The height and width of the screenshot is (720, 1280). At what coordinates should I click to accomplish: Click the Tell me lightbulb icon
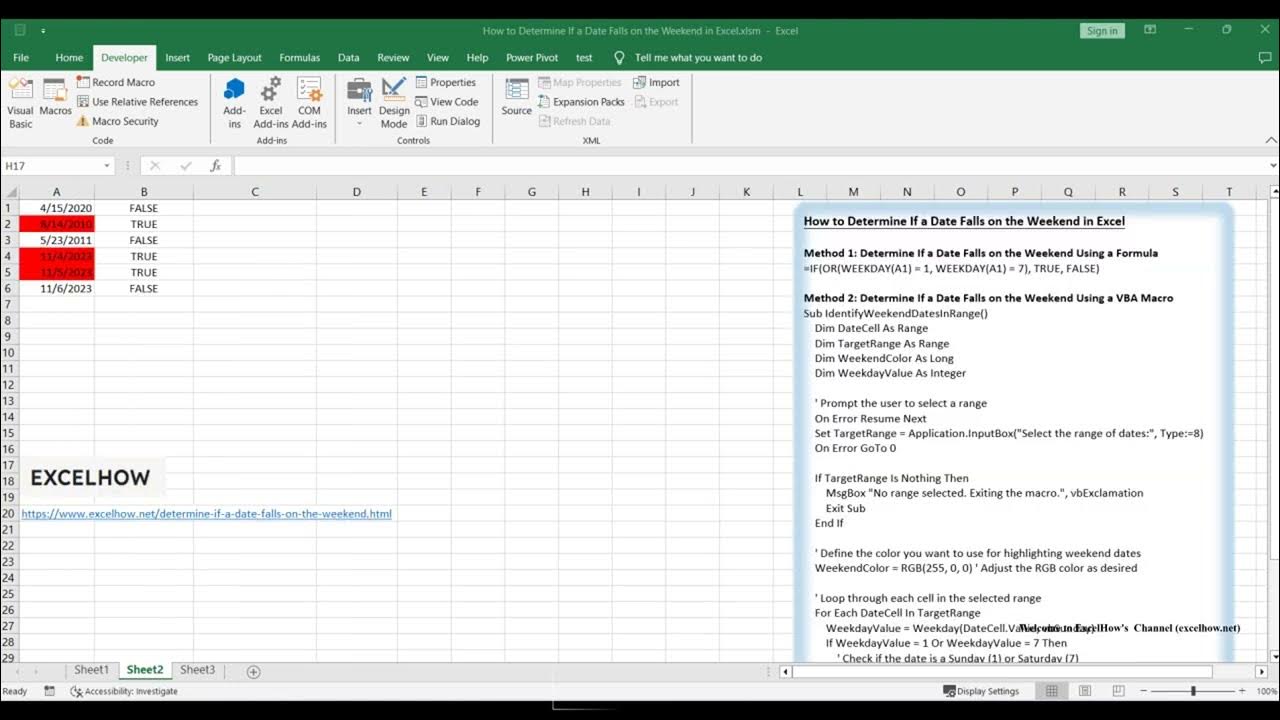(x=619, y=58)
